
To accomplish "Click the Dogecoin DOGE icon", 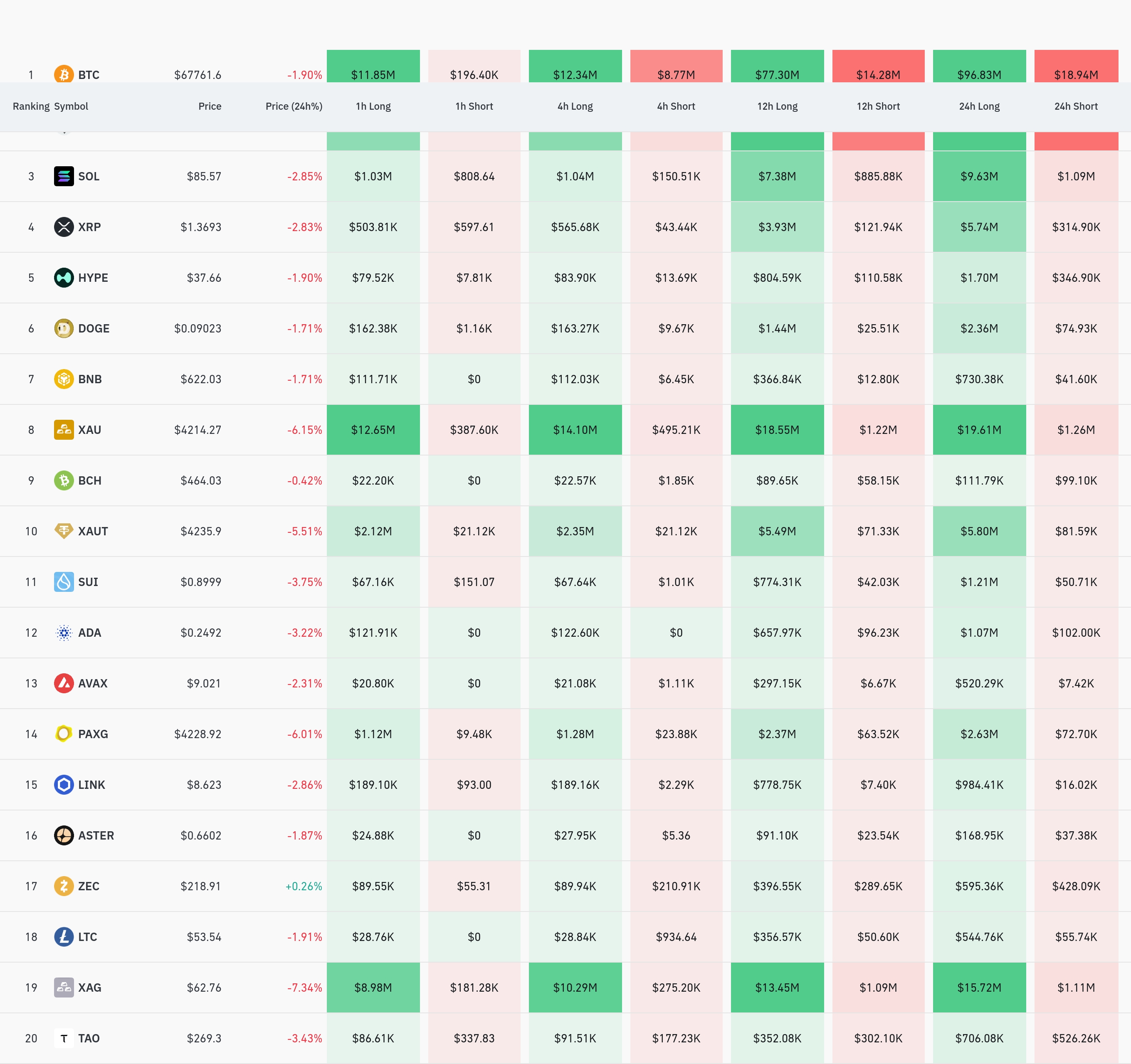I will (x=64, y=328).
